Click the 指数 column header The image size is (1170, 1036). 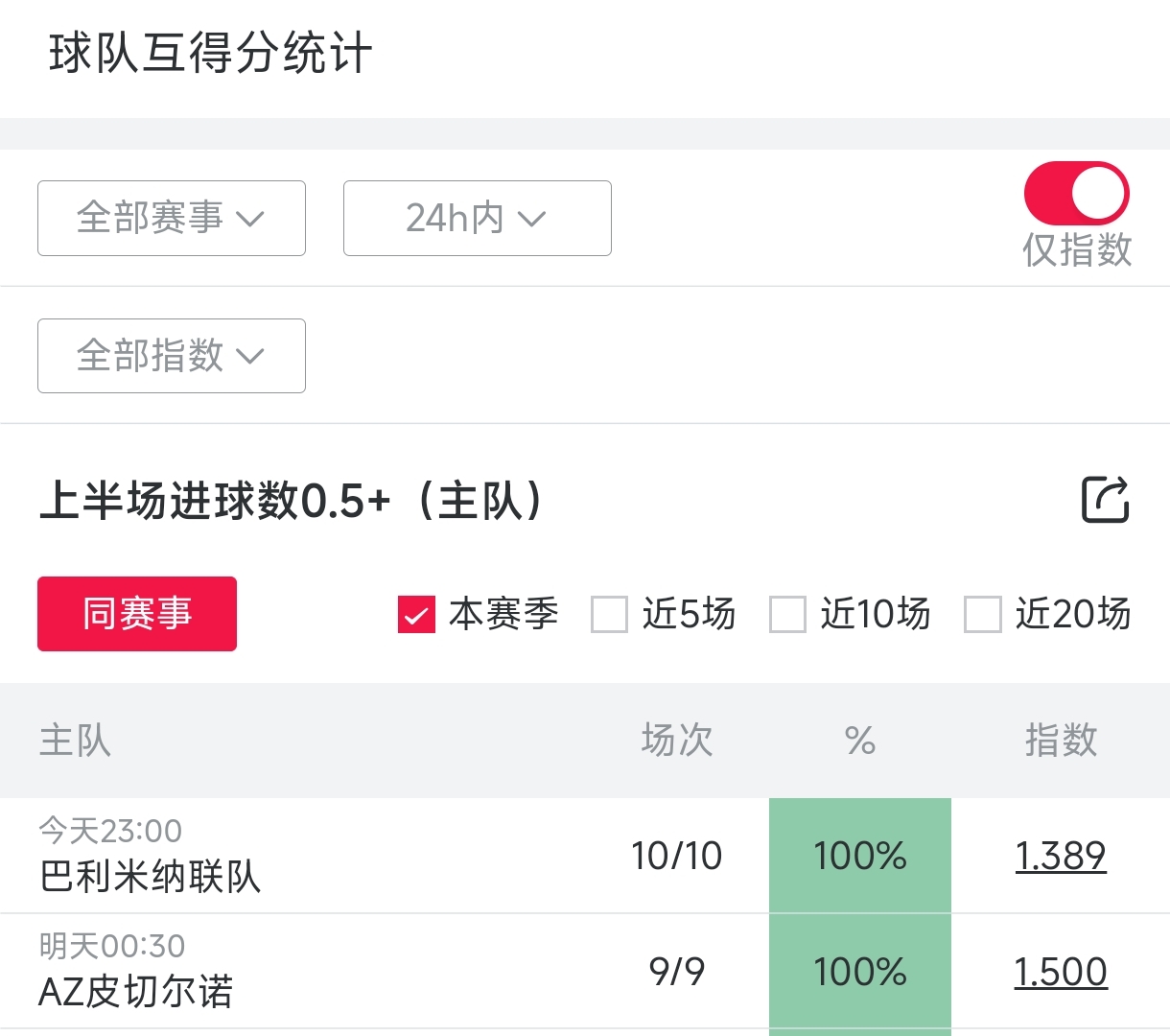pyautogui.click(x=1060, y=741)
